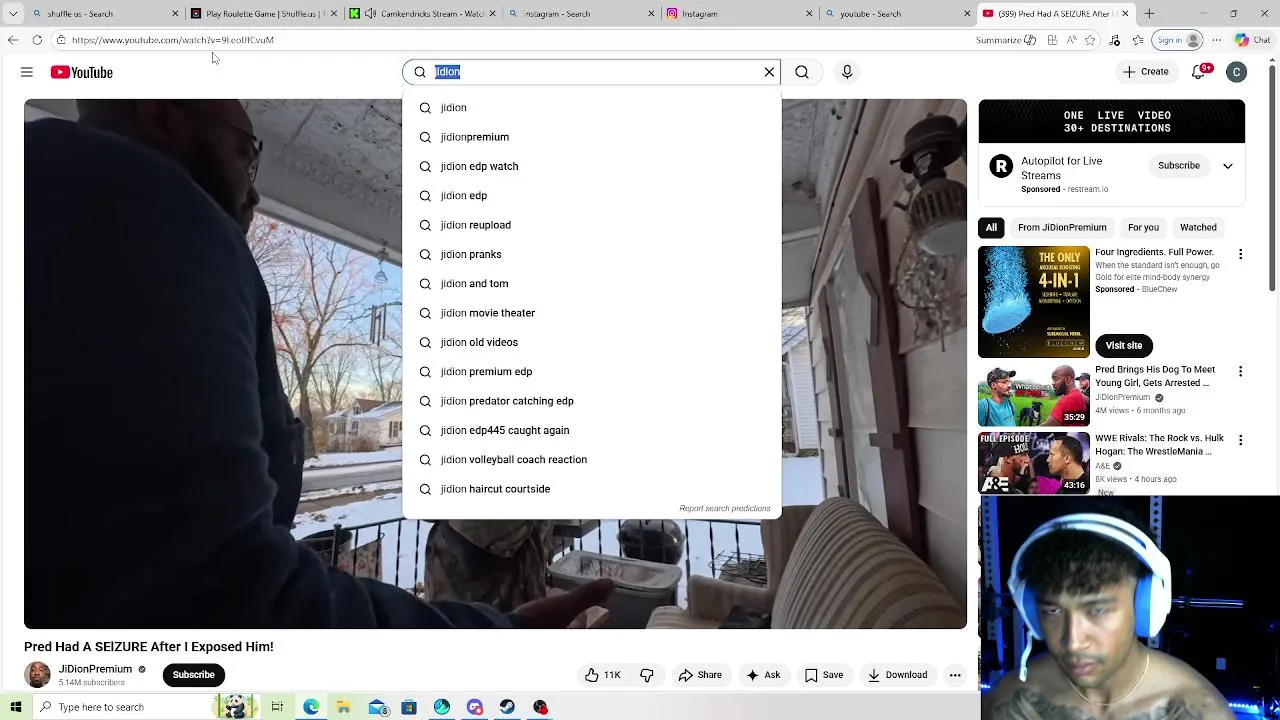Viewport: 1280px width, 720px height.
Task: Open the BlueChew 4-in-1 ad thumbnail
Action: point(1034,302)
